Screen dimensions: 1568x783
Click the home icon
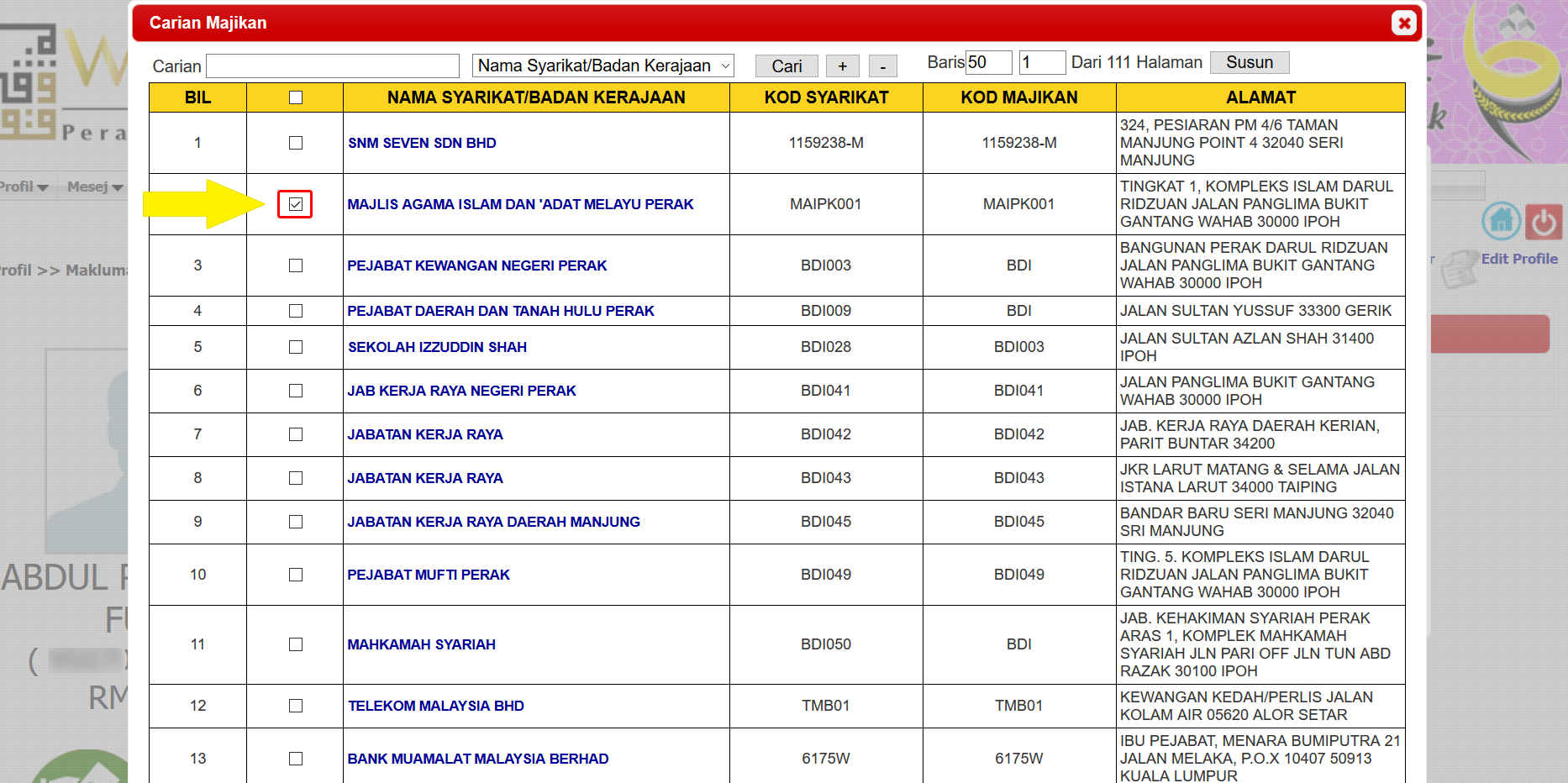pyautogui.click(x=1501, y=222)
